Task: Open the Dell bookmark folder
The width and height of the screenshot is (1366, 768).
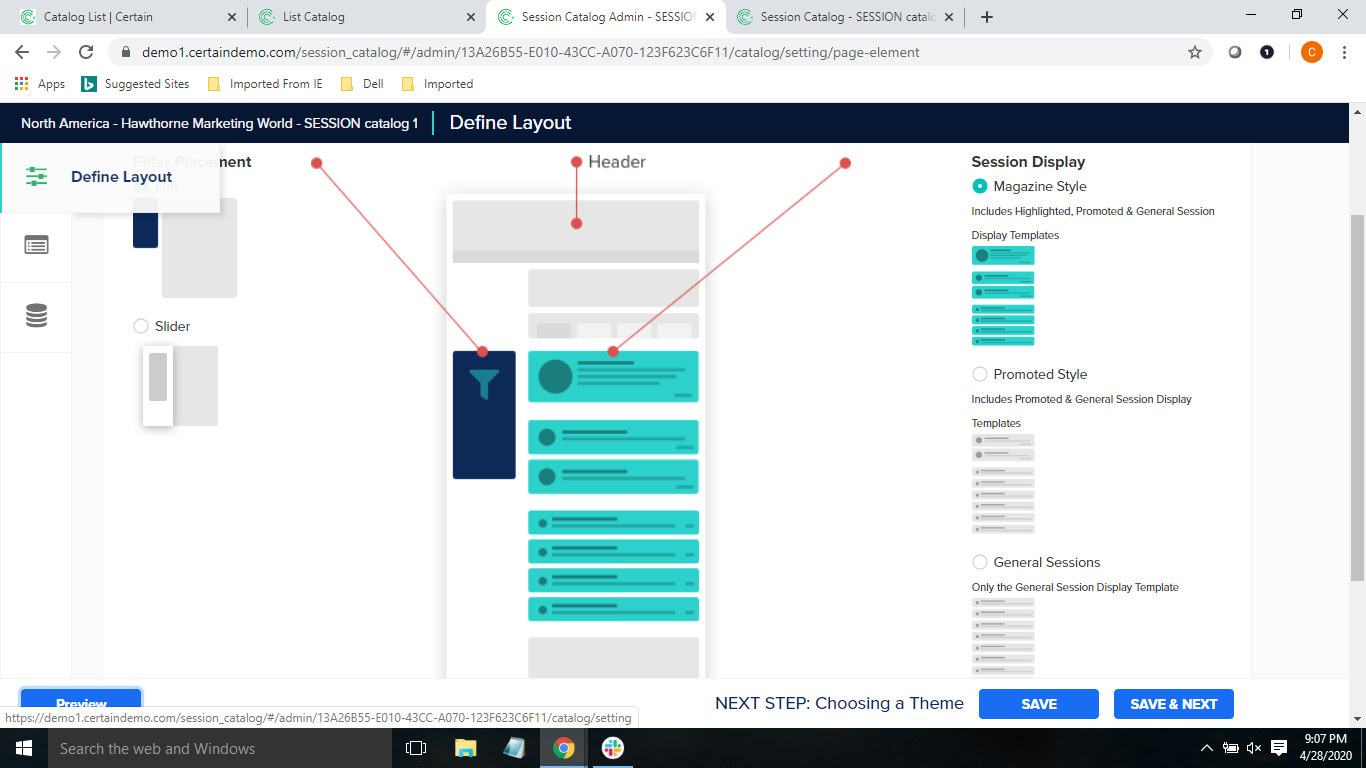Action: point(362,84)
